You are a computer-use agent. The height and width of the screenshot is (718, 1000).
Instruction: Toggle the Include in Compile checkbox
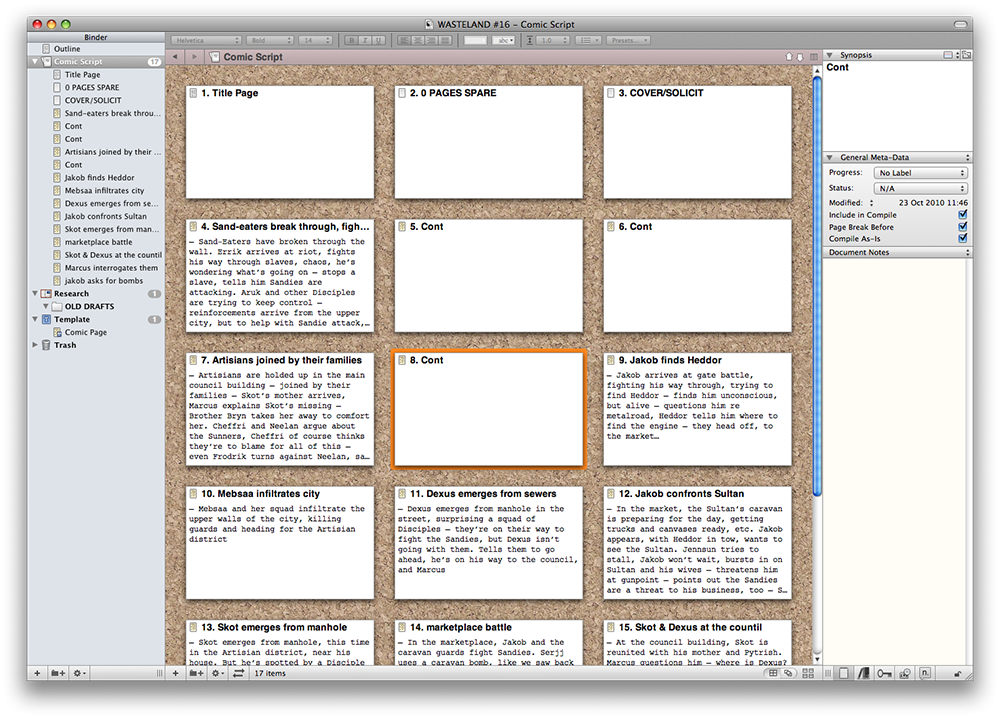point(962,214)
